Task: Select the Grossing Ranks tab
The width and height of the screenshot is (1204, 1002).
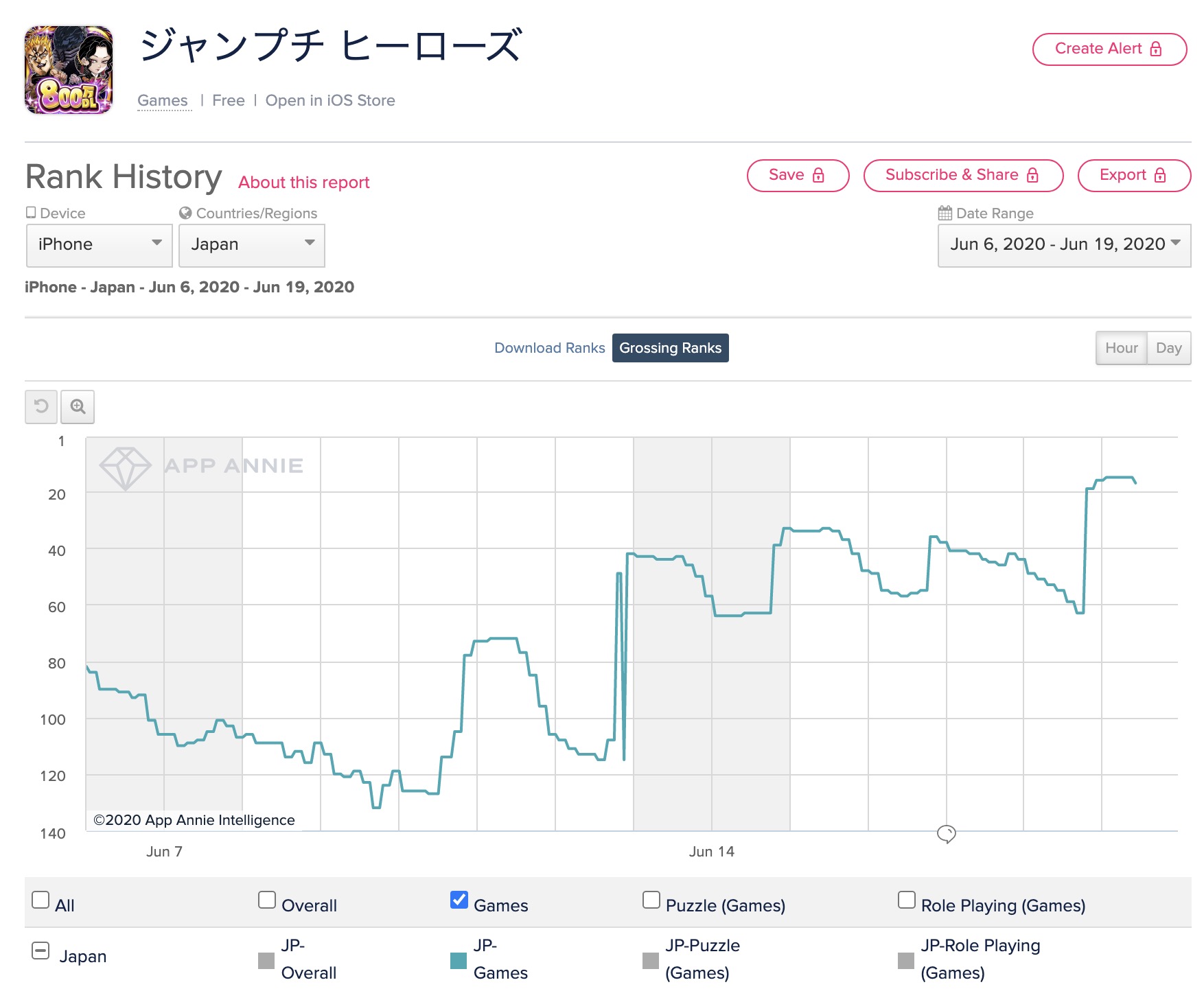Action: 670,348
